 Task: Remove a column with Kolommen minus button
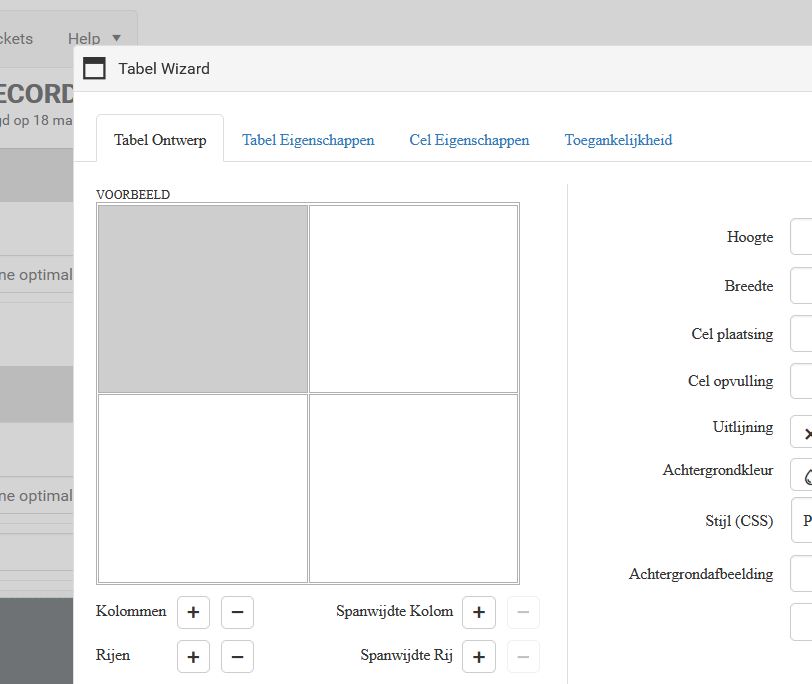coord(237,612)
